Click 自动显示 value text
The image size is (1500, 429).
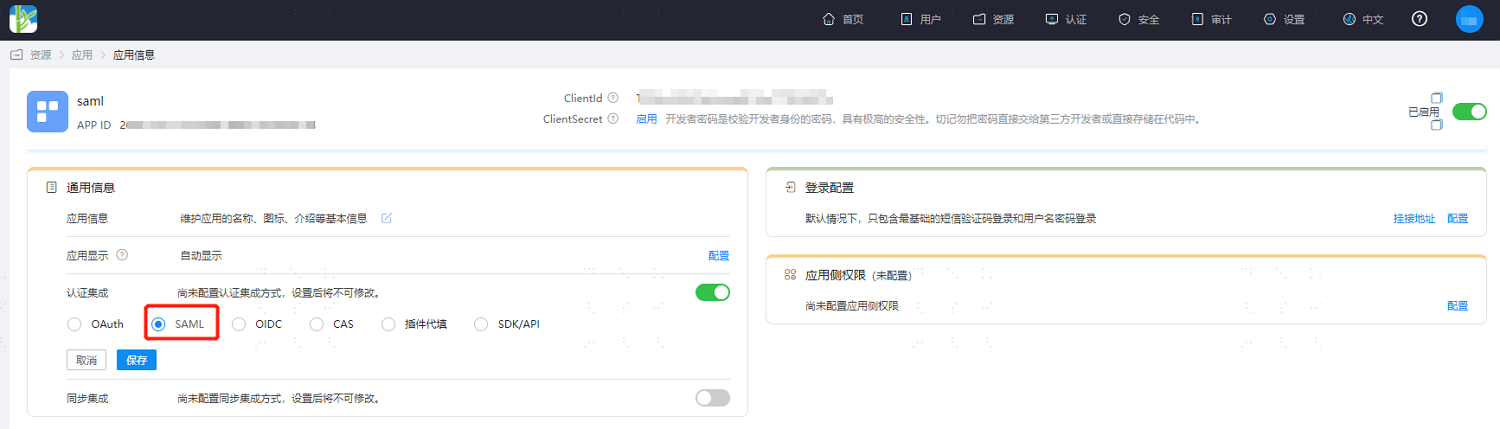click(201, 255)
